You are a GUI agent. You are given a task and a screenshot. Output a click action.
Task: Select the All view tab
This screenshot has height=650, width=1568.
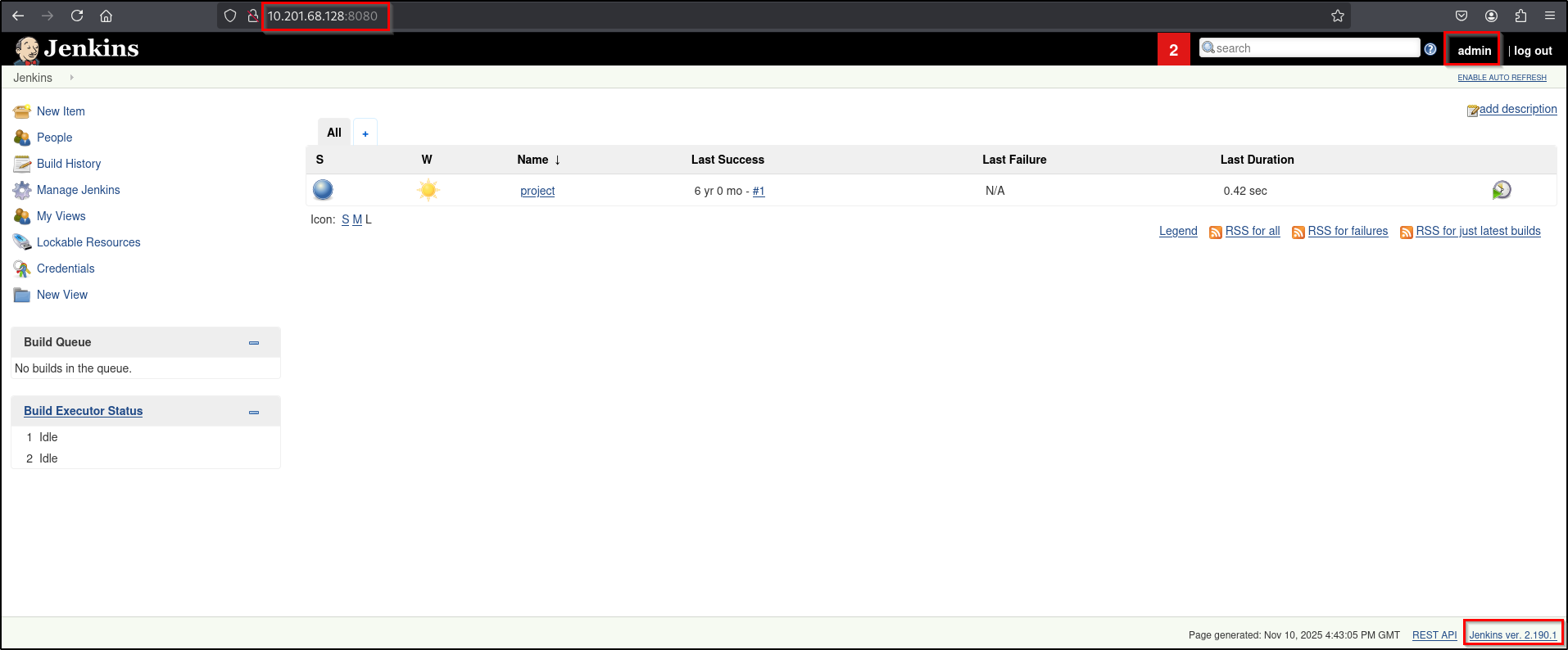(334, 133)
